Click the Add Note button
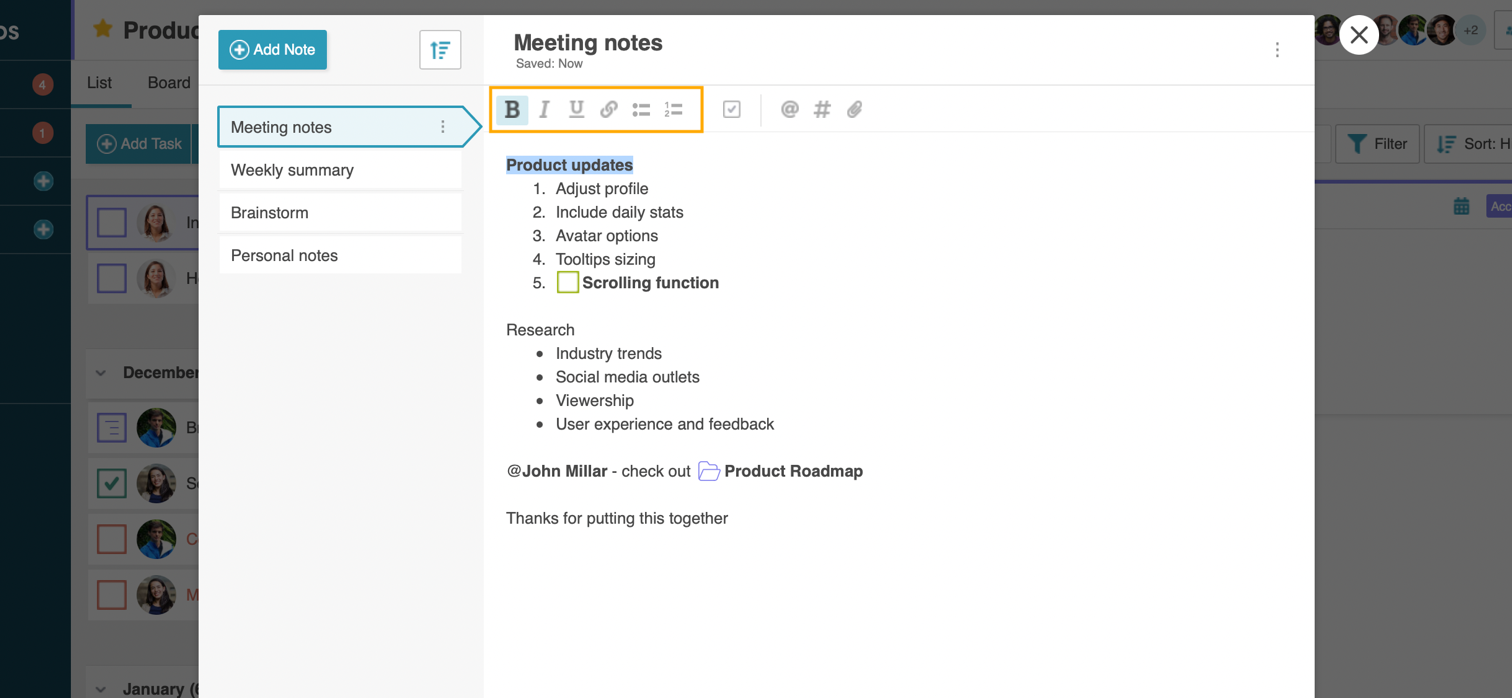The height and width of the screenshot is (698, 1512). tap(272, 48)
